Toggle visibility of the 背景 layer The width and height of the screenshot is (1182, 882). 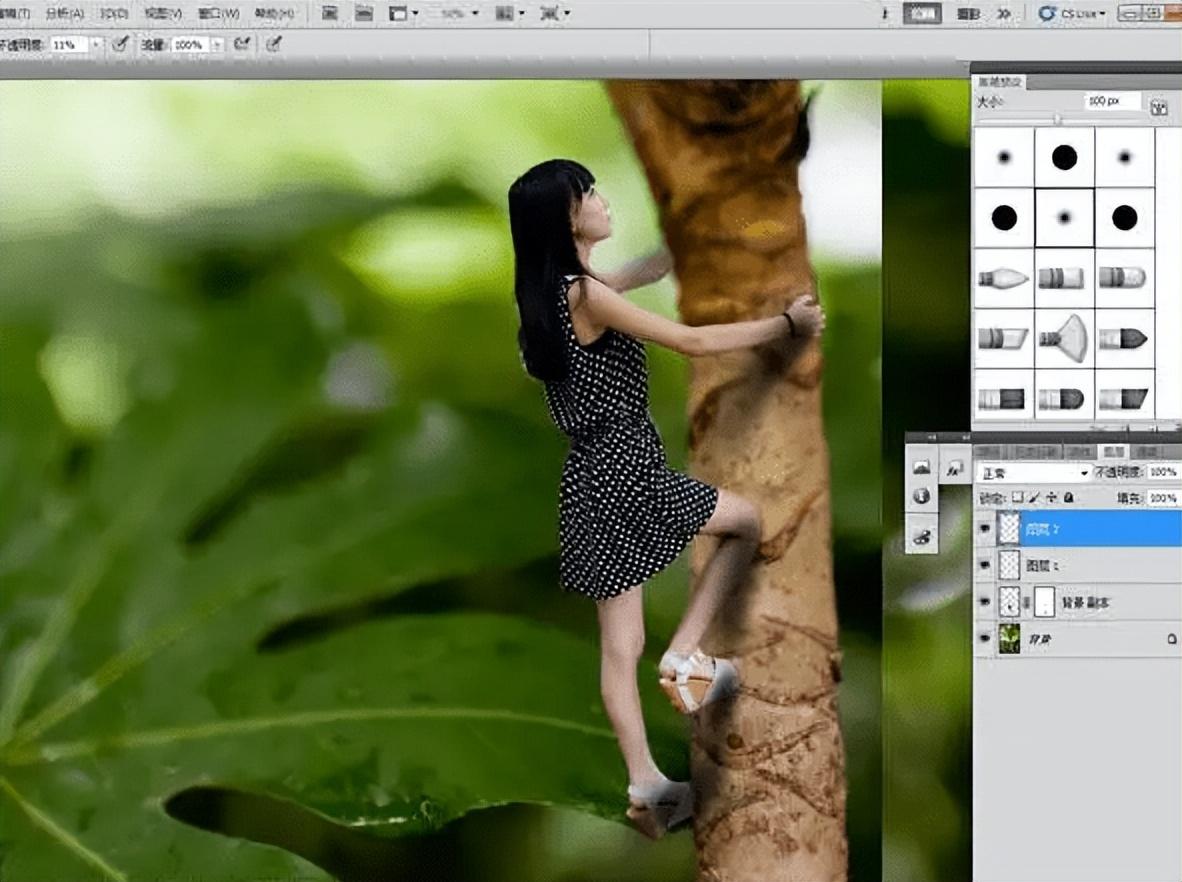pyautogui.click(x=984, y=639)
